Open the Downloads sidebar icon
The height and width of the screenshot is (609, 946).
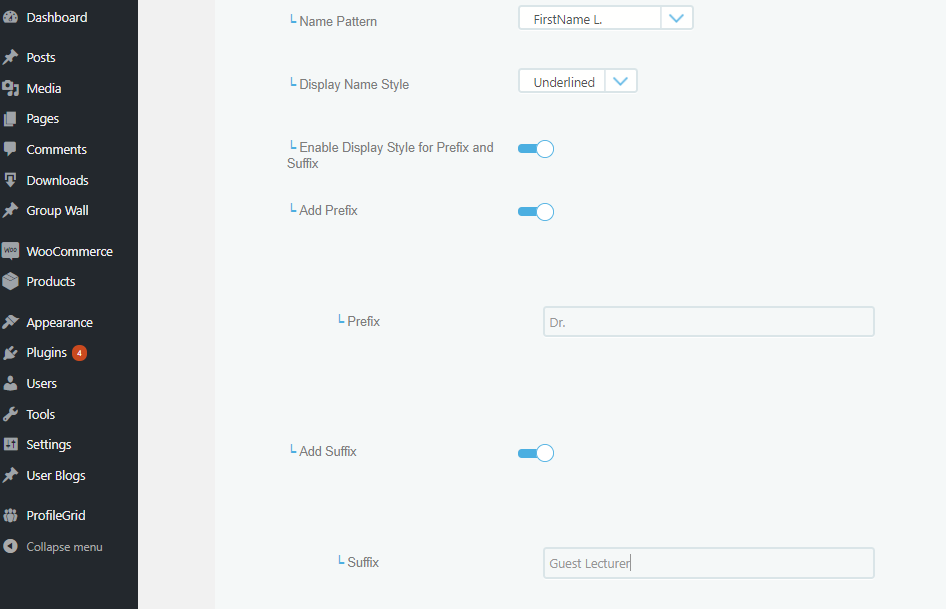(x=14, y=180)
